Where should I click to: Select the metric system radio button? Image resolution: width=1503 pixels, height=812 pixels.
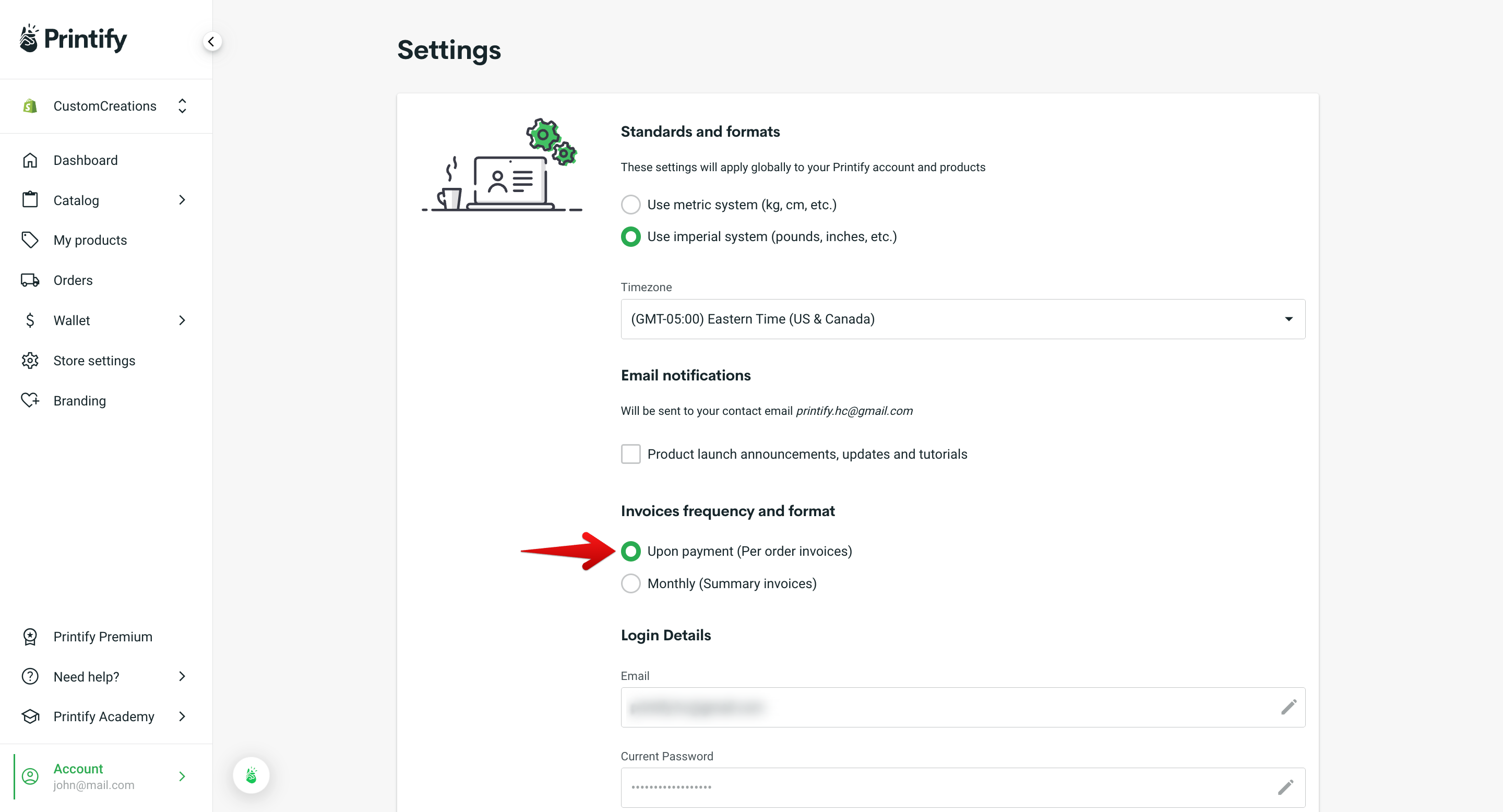[631, 205]
